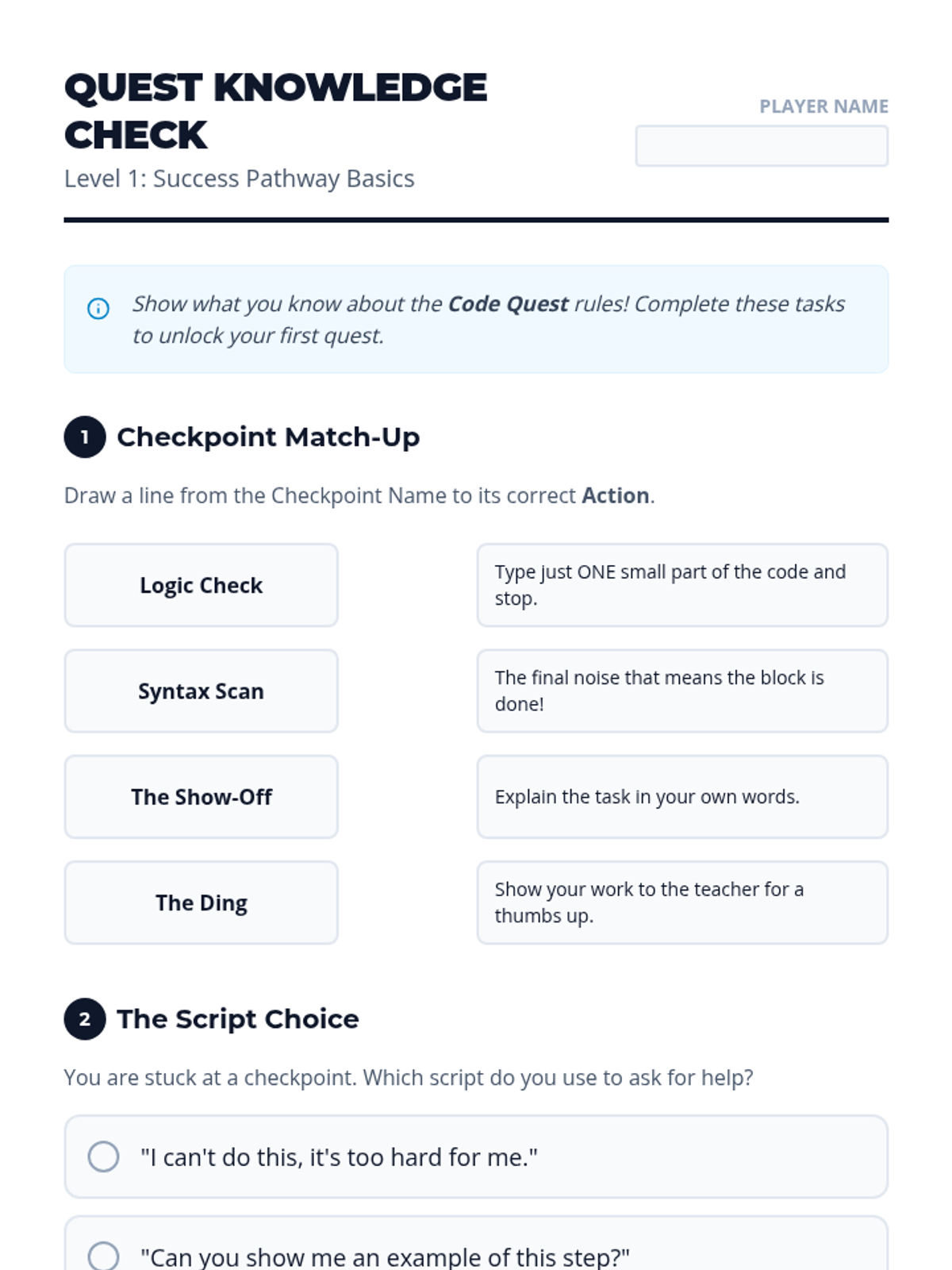Select "Can you show me an example" radio
Screen dimensions: 952x1270
(104, 1256)
